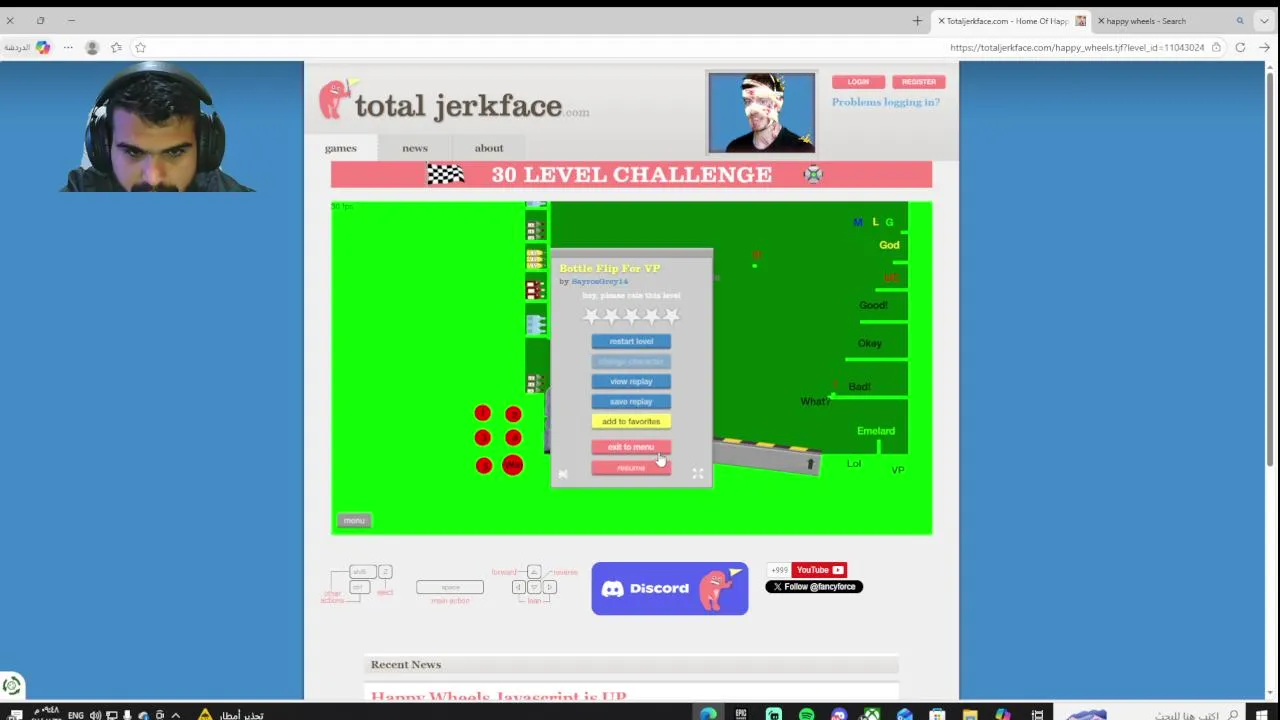Open the news tab
Image resolution: width=1280 pixels, height=720 pixels.
pyautogui.click(x=415, y=148)
